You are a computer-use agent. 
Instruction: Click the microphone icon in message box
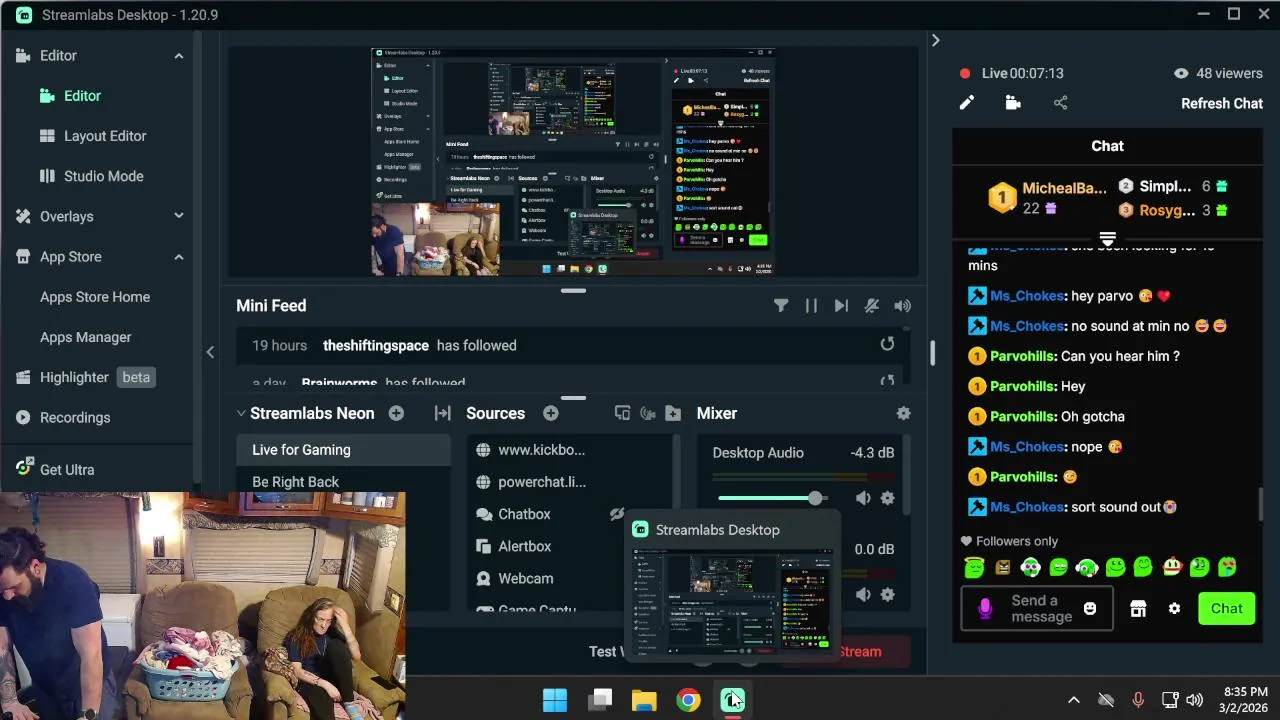click(x=985, y=608)
